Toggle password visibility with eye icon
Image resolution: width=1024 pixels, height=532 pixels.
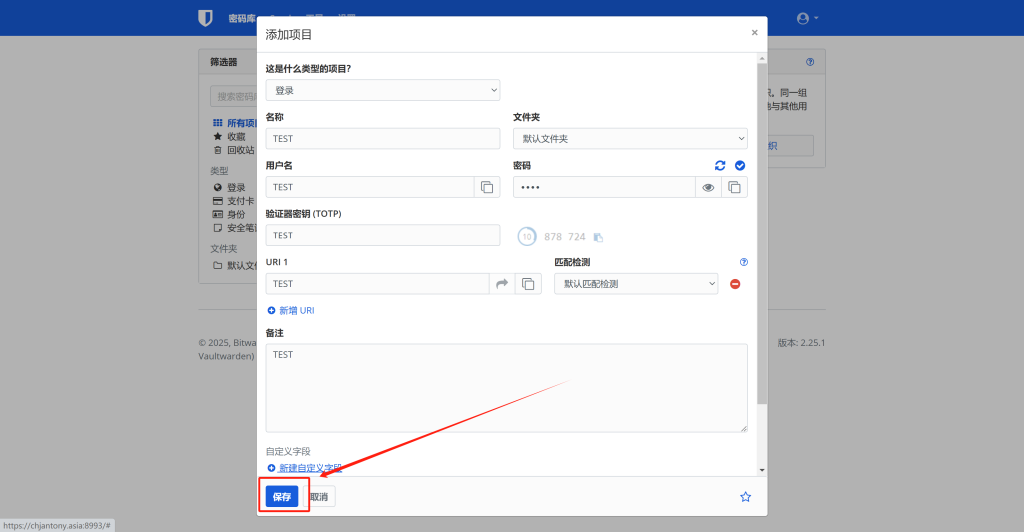tap(708, 187)
